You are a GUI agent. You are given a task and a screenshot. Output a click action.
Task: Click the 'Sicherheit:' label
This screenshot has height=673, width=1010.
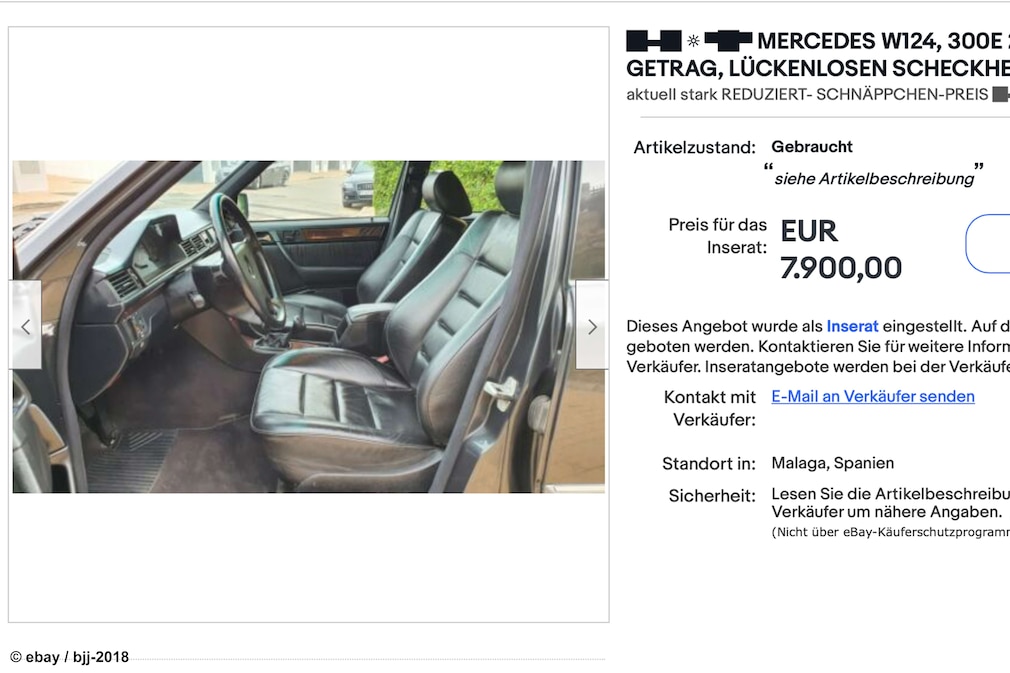tap(712, 496)
